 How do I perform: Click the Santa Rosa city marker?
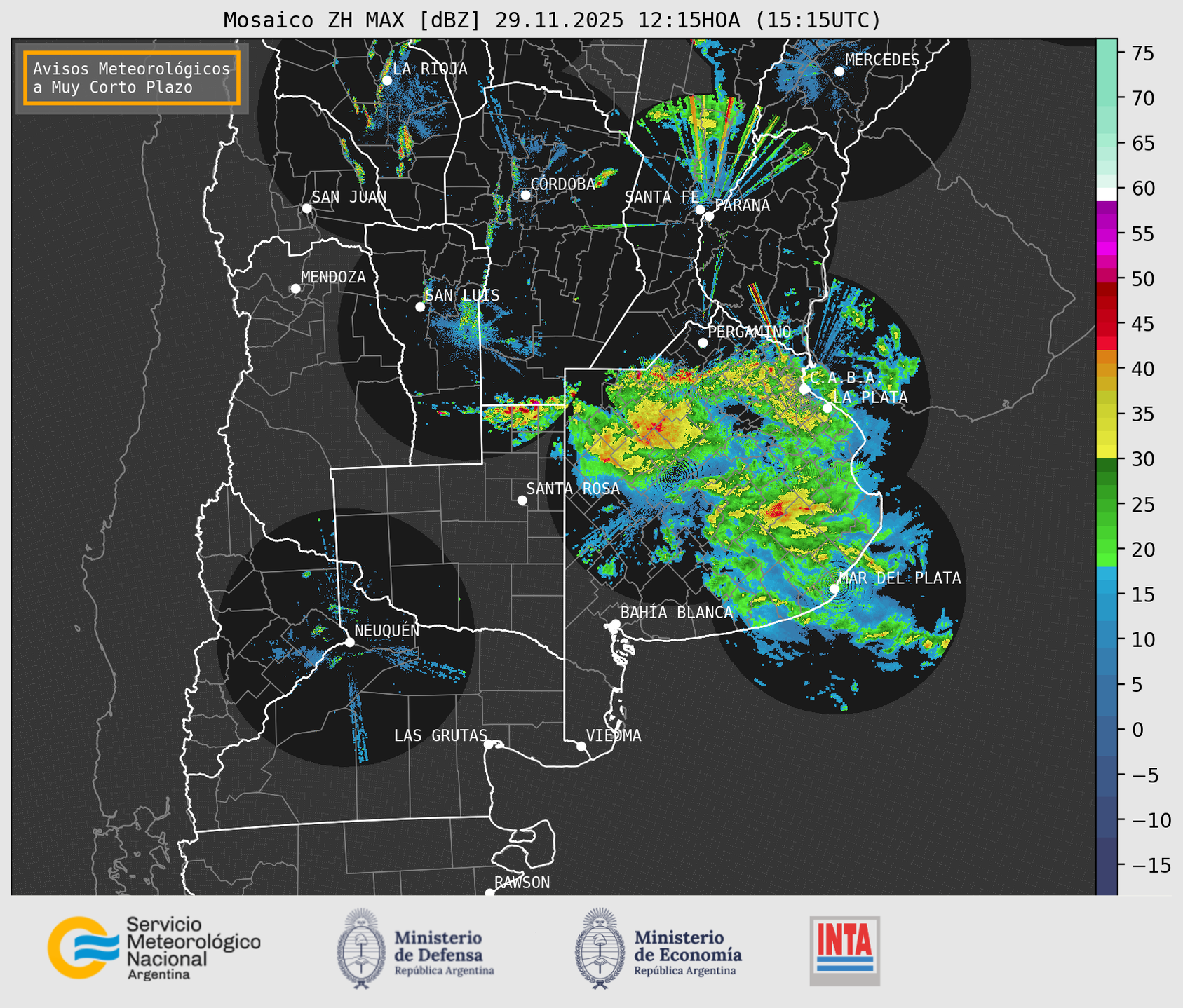(x=522, y=500)
